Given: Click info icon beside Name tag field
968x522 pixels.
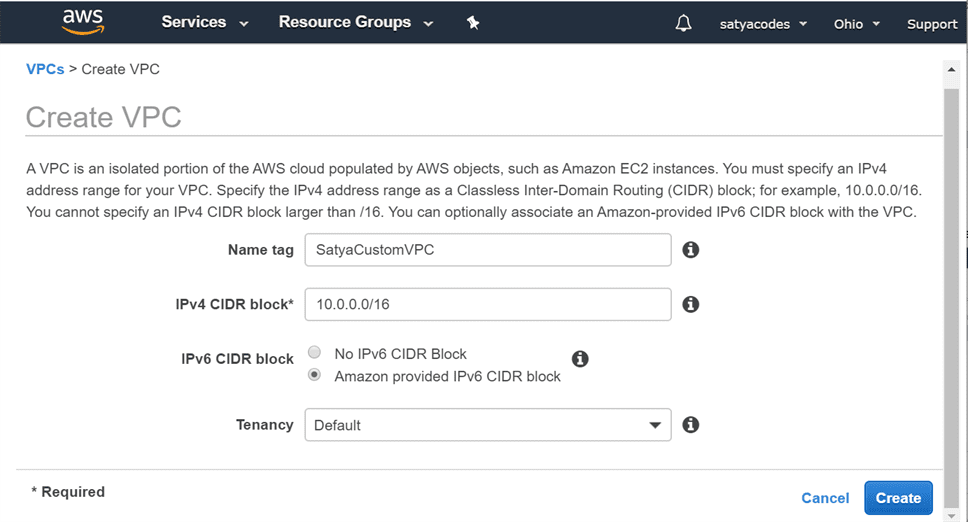Looking at the screenshot, I should pos(690,250).
